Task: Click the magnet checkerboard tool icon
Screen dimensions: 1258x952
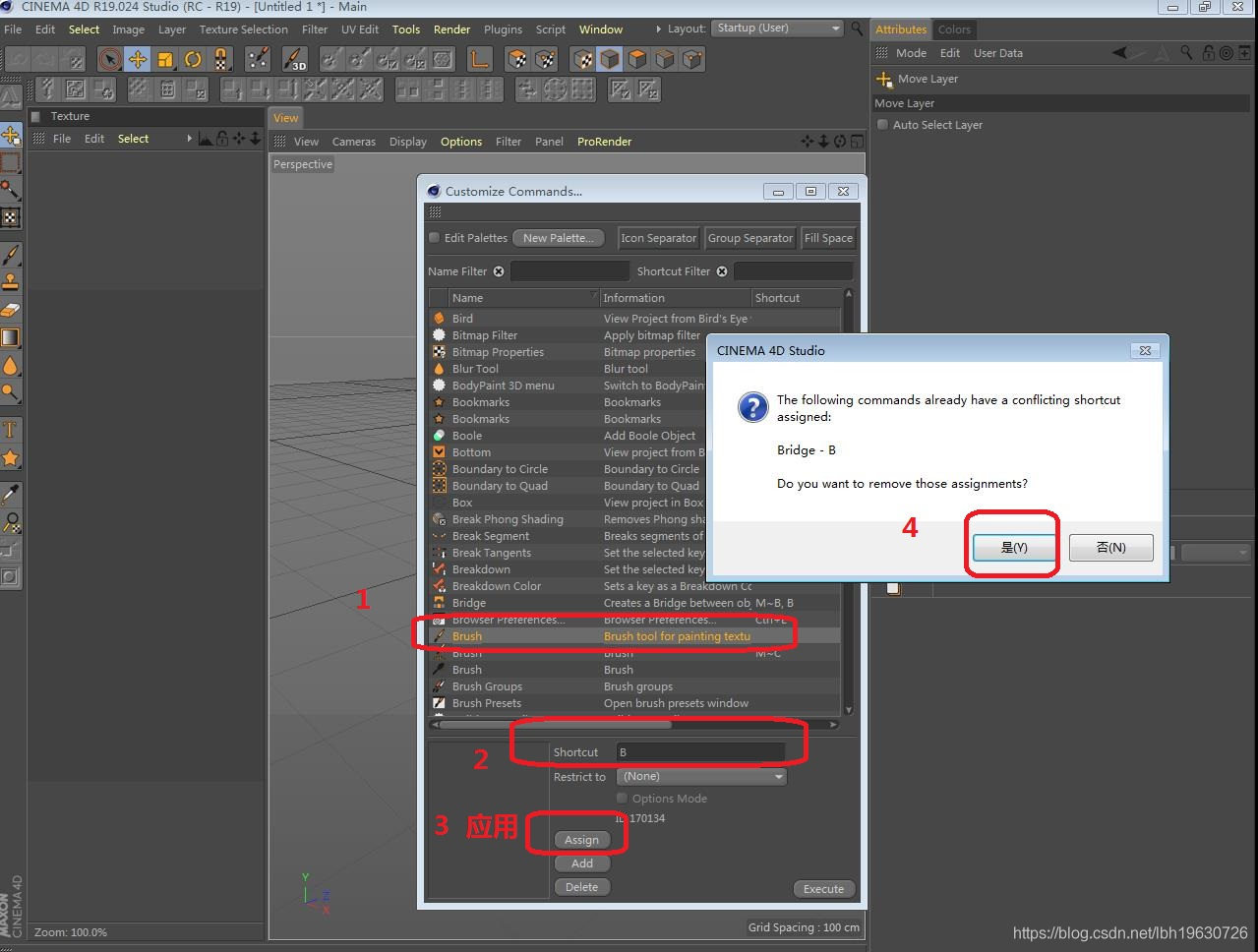Action: click(x=220, y=60)
